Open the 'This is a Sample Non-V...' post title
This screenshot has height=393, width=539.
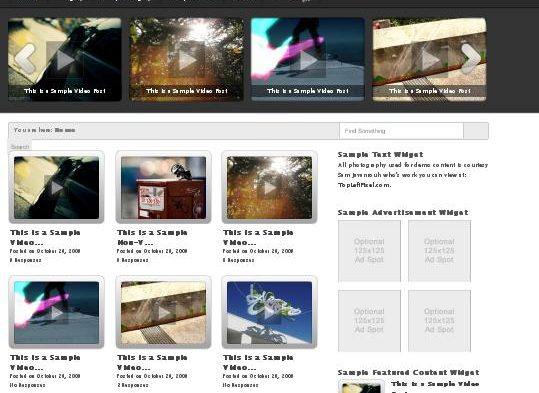(152, 238)
